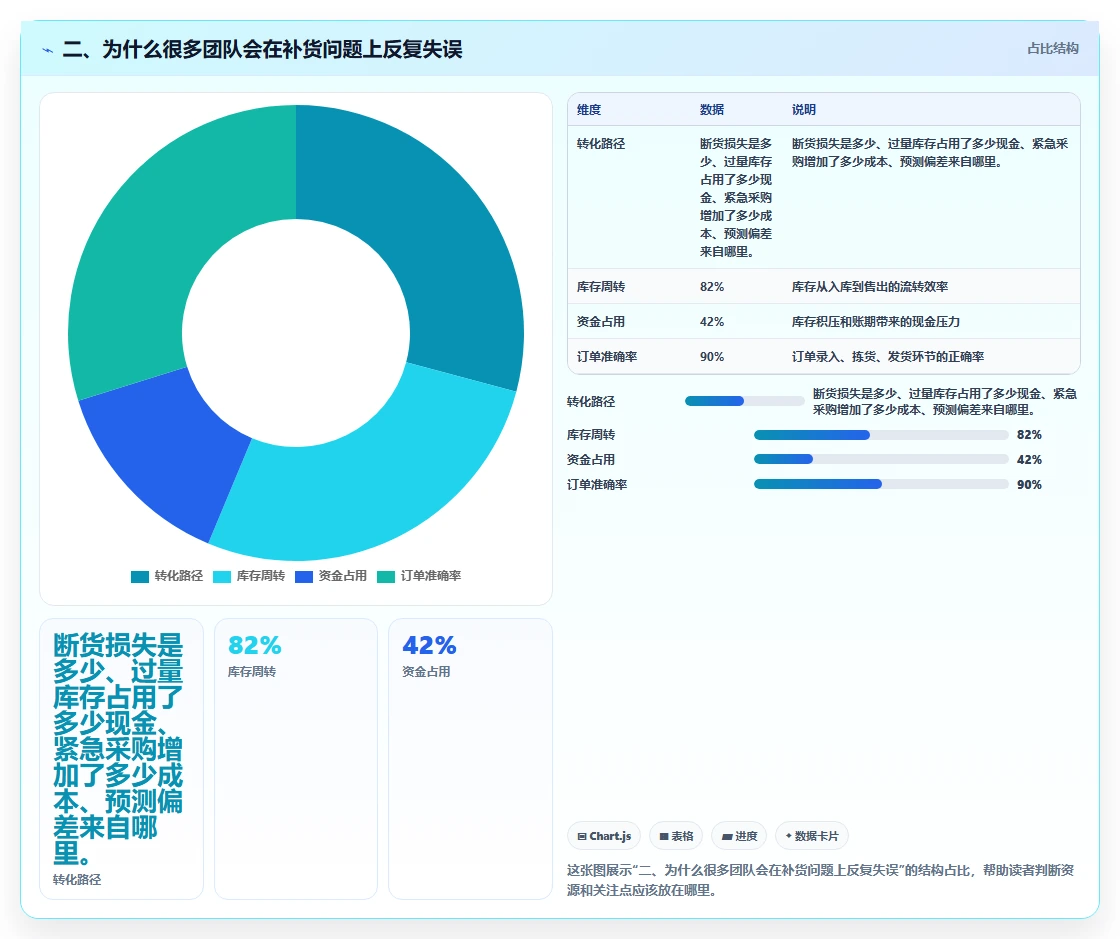Click the 资金占用 42% progress bar
The width and height of the screenshot is (1120, 939).
[881, 459]
